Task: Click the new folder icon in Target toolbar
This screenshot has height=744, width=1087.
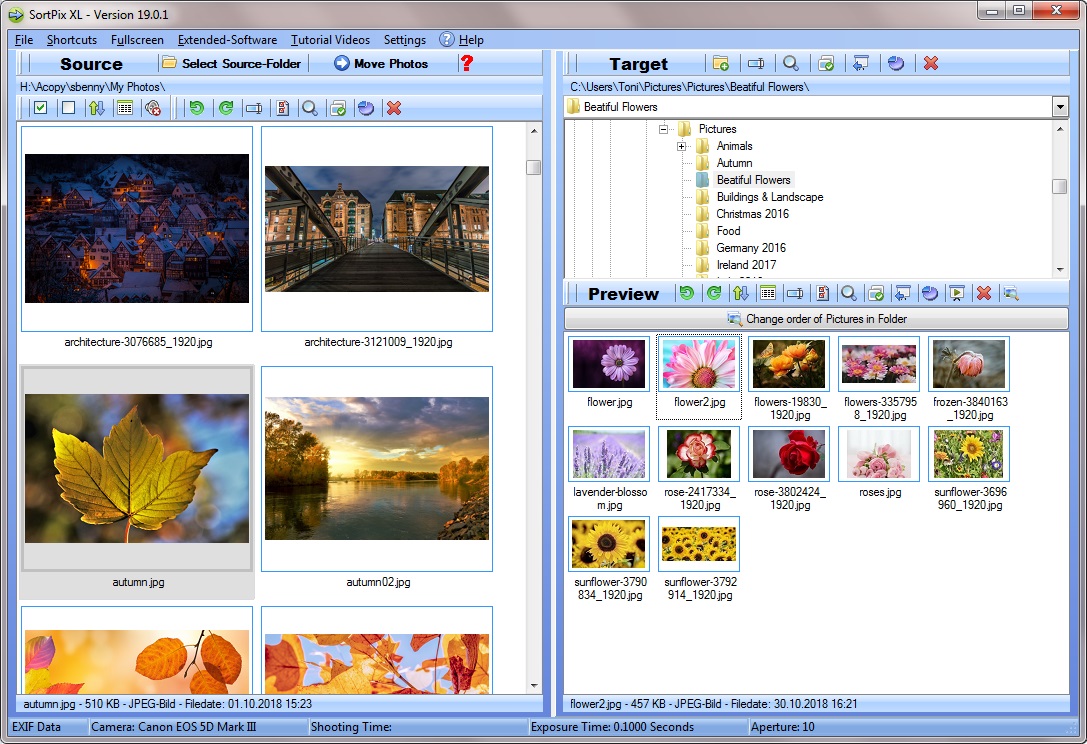Action: (720, 63)
